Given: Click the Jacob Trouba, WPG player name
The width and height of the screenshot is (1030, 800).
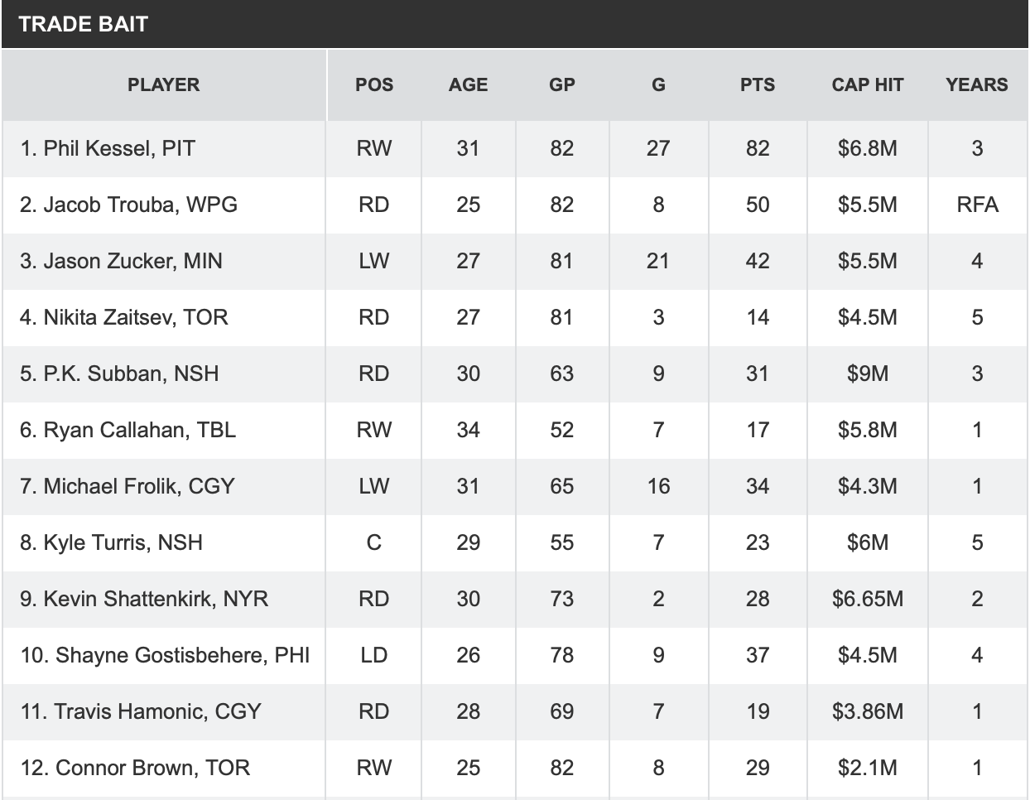Looking at the screenshot, I should (129, 205).
